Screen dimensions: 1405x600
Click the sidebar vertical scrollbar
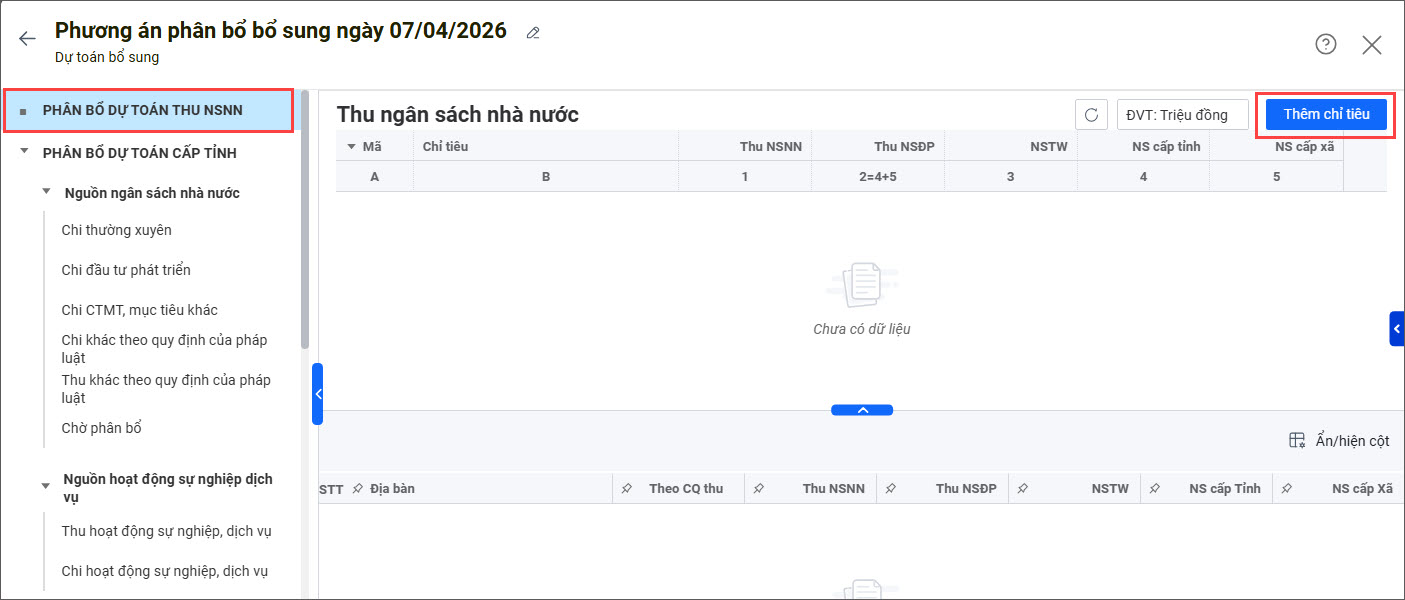click(x=304, y=220)
